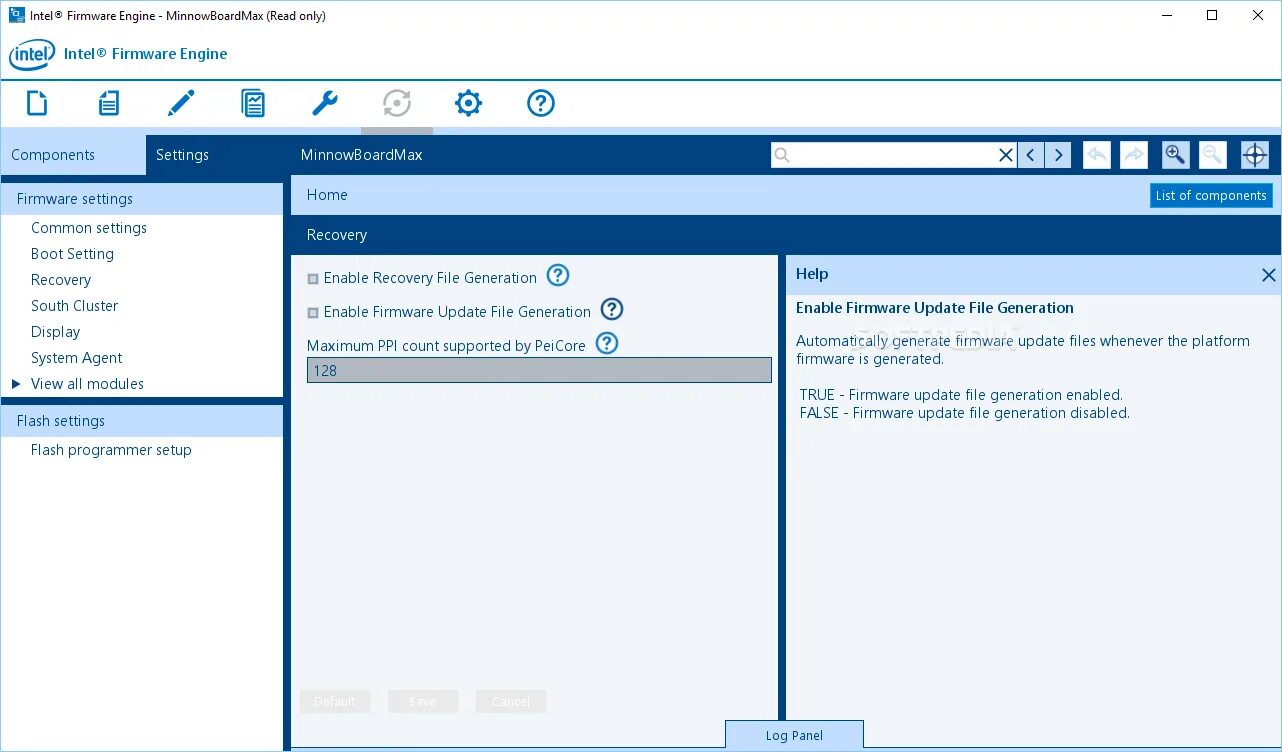Click the Undo arrow icon
1282x752 pixels.
[1097, 155]
